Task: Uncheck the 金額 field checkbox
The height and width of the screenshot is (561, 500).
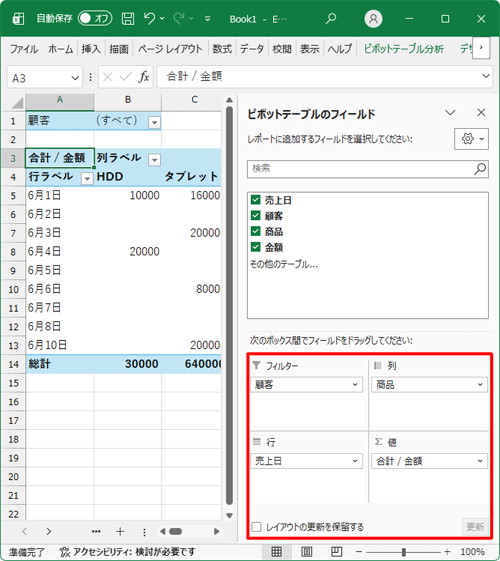Action: pos(255,247)
